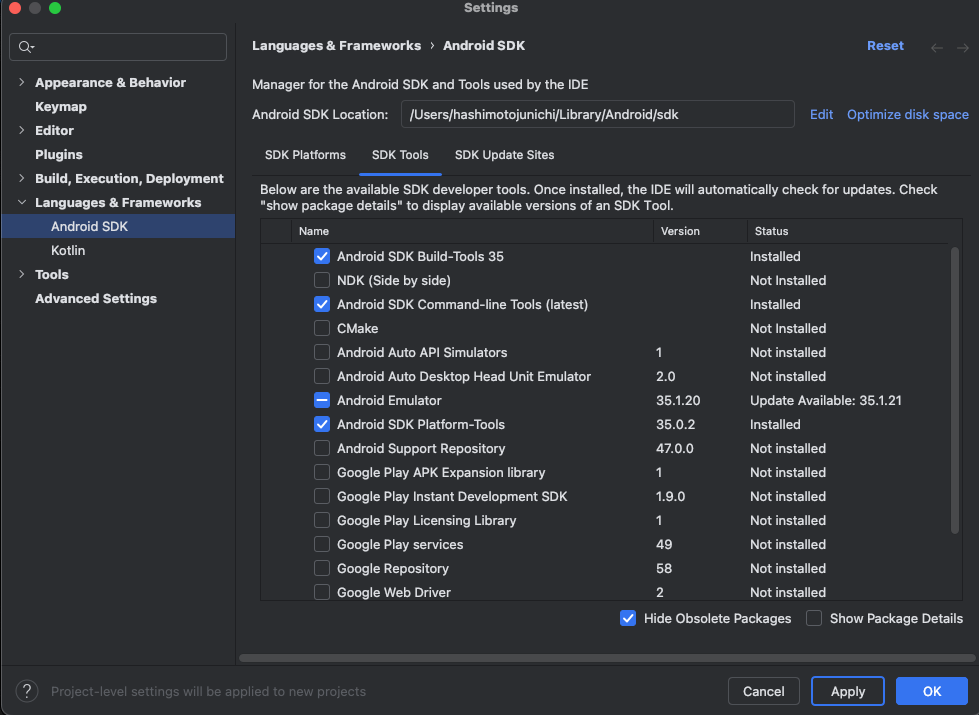Check Google Play APK Expansion library

(322, 473)
